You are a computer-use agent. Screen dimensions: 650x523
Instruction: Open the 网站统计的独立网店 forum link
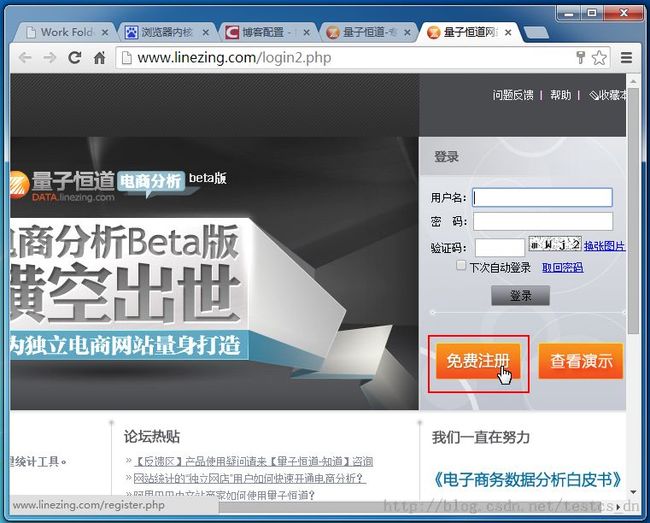click(x=250, y=478)
